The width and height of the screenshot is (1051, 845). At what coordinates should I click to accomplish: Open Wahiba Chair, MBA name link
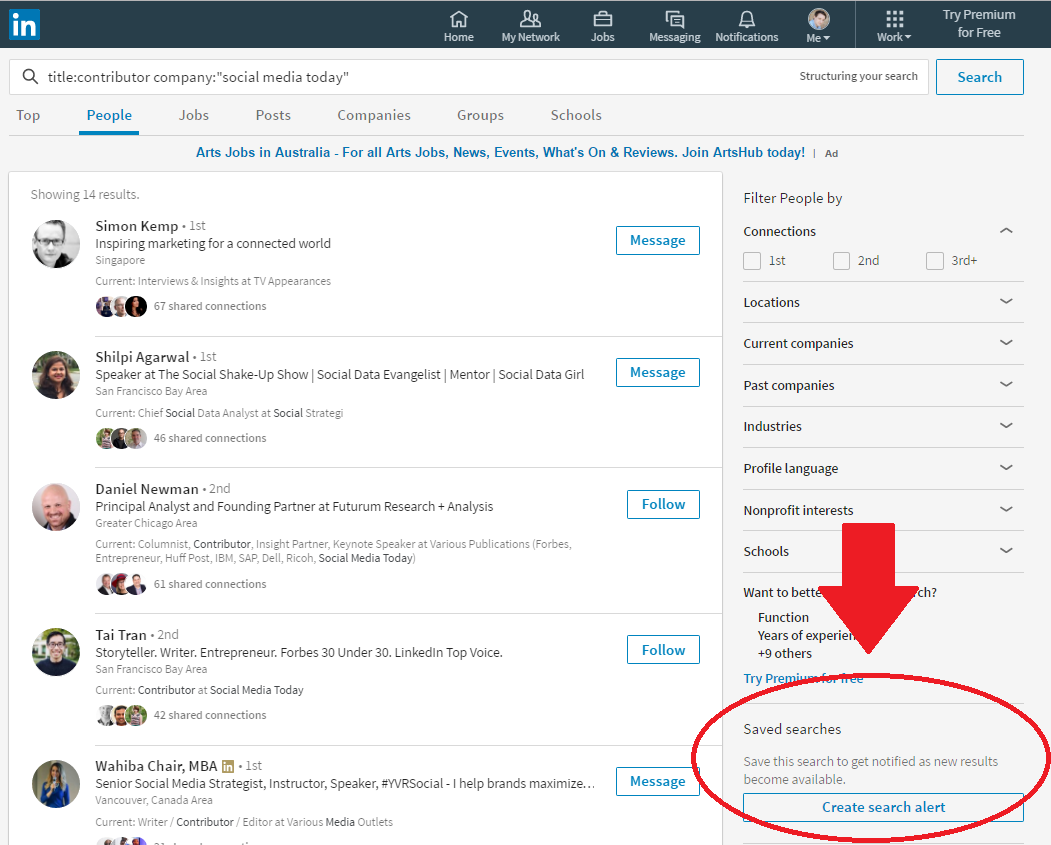156,766
